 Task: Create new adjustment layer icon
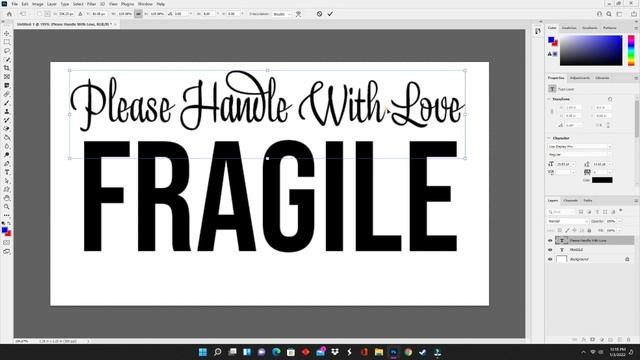point(602,340)
